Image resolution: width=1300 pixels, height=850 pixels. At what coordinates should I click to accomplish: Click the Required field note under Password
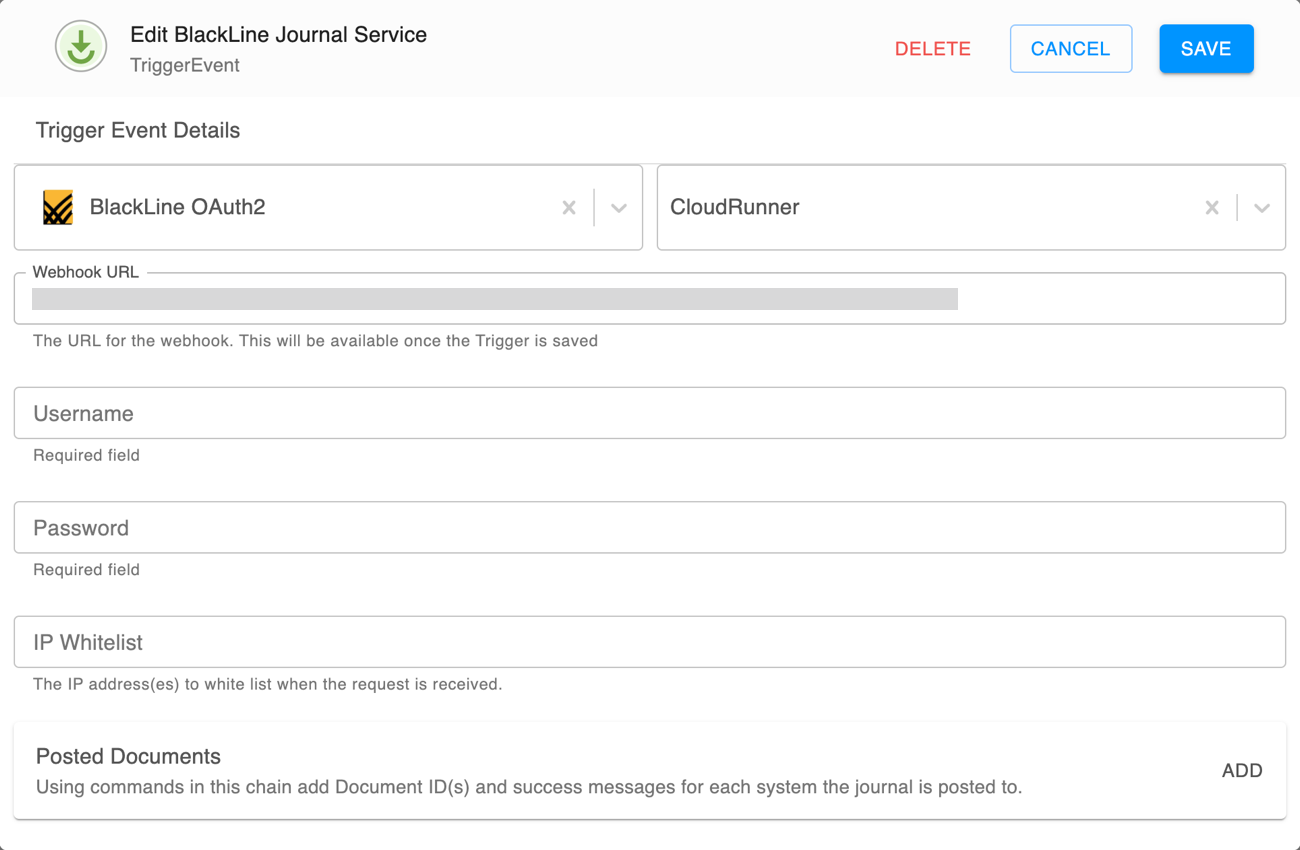(x=86, y=570)
